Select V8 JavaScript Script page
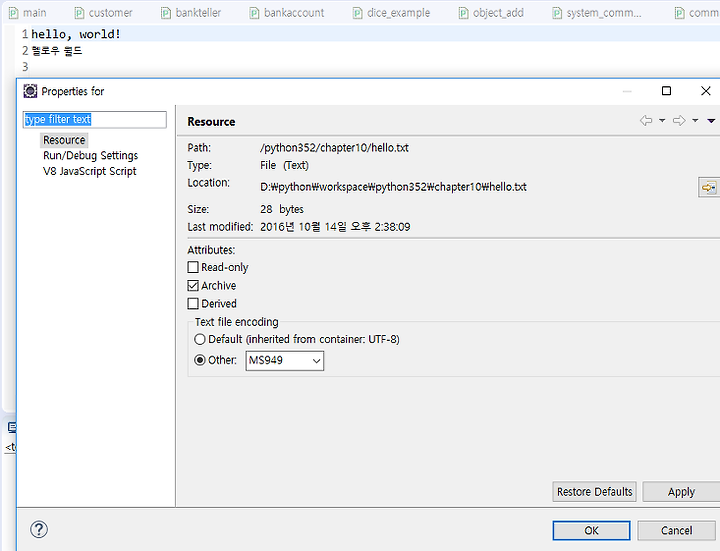Screen dimensions: 720x551 pyautogui.click(x=90, y=171)
